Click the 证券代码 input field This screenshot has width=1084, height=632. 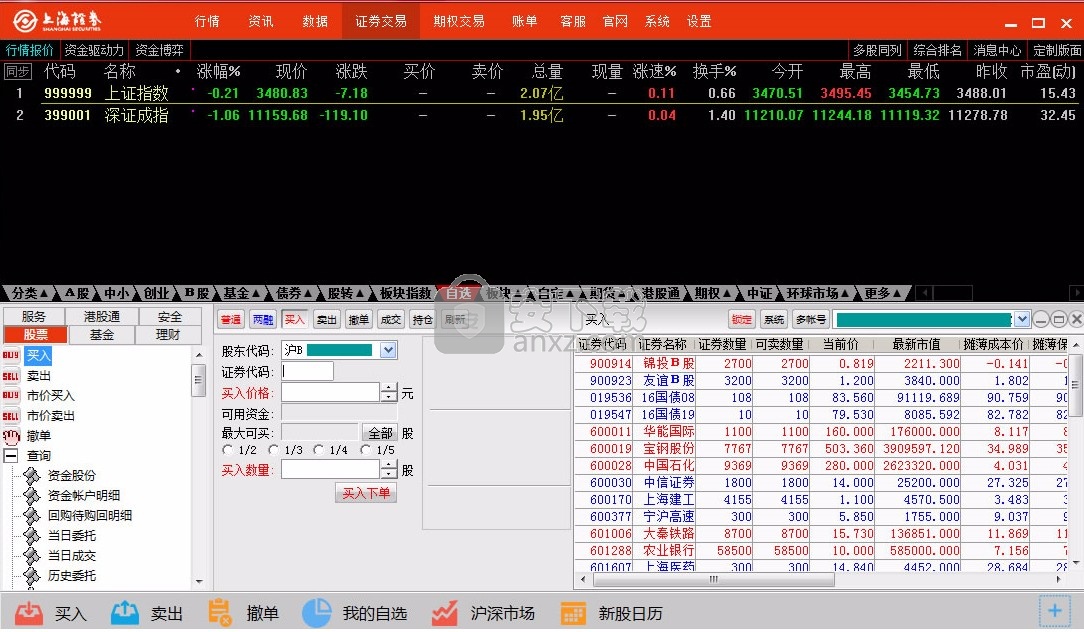307,371
